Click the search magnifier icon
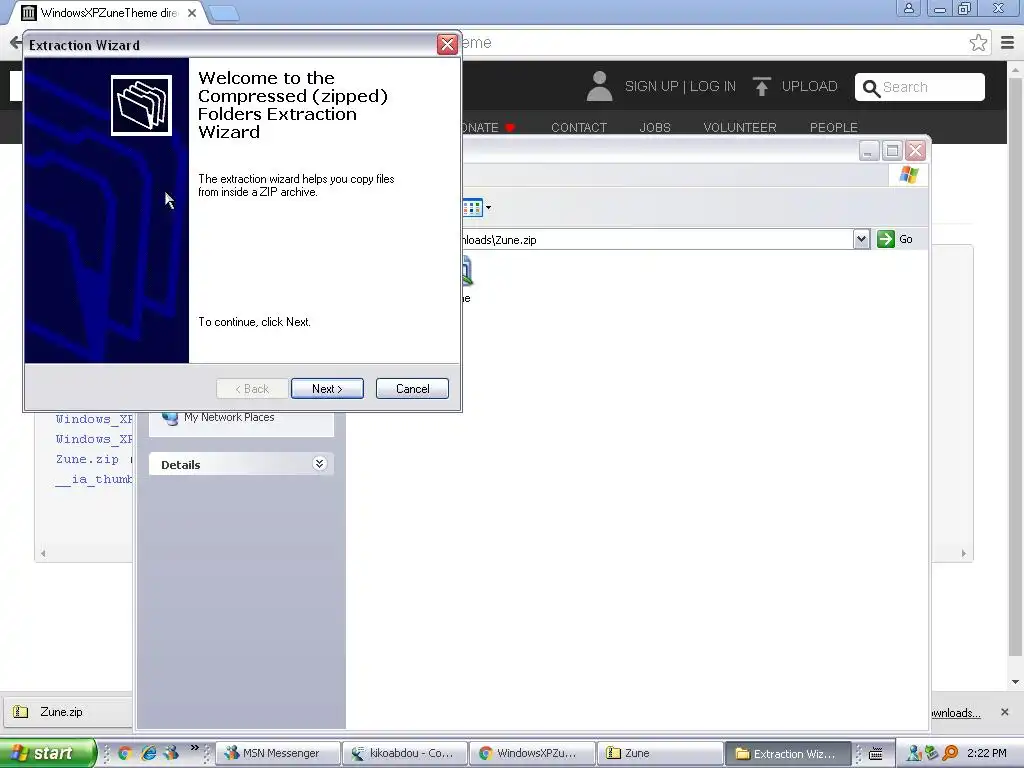 coord(871,88)
